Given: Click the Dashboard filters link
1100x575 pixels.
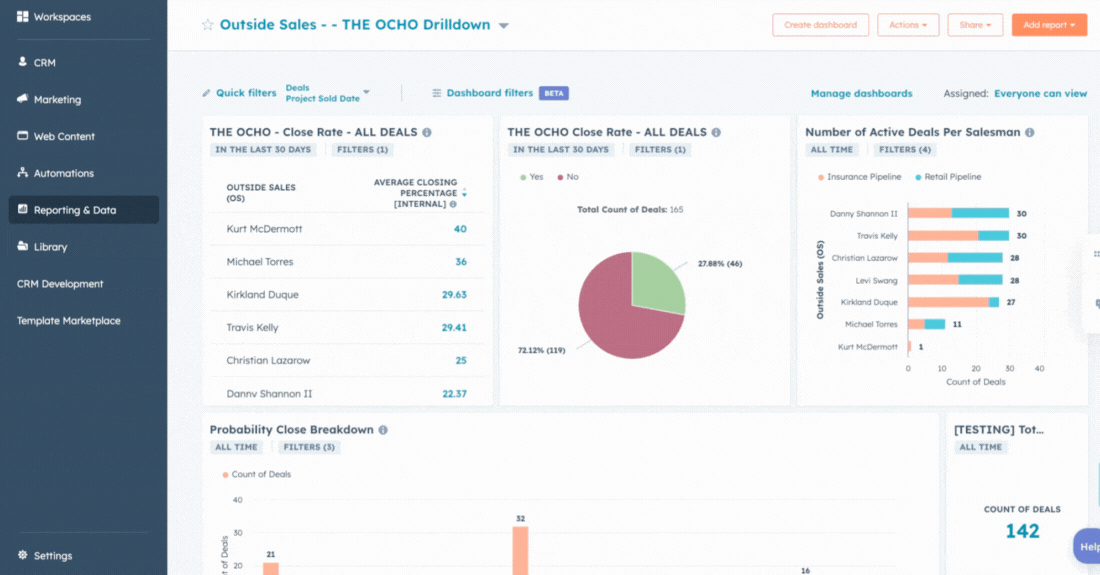Looking at the screenshot, I should pyautogui.click(x=490, y=93).
